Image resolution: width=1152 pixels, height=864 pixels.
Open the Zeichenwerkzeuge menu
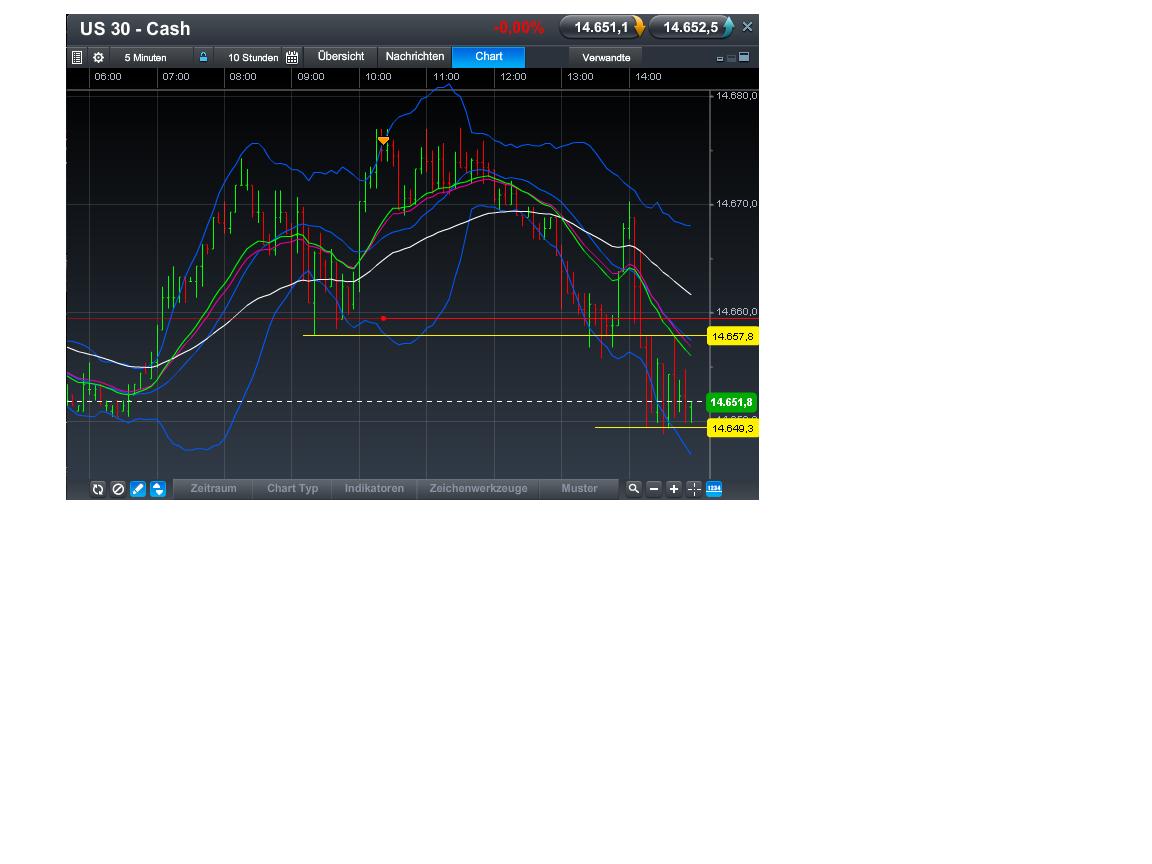478,488
